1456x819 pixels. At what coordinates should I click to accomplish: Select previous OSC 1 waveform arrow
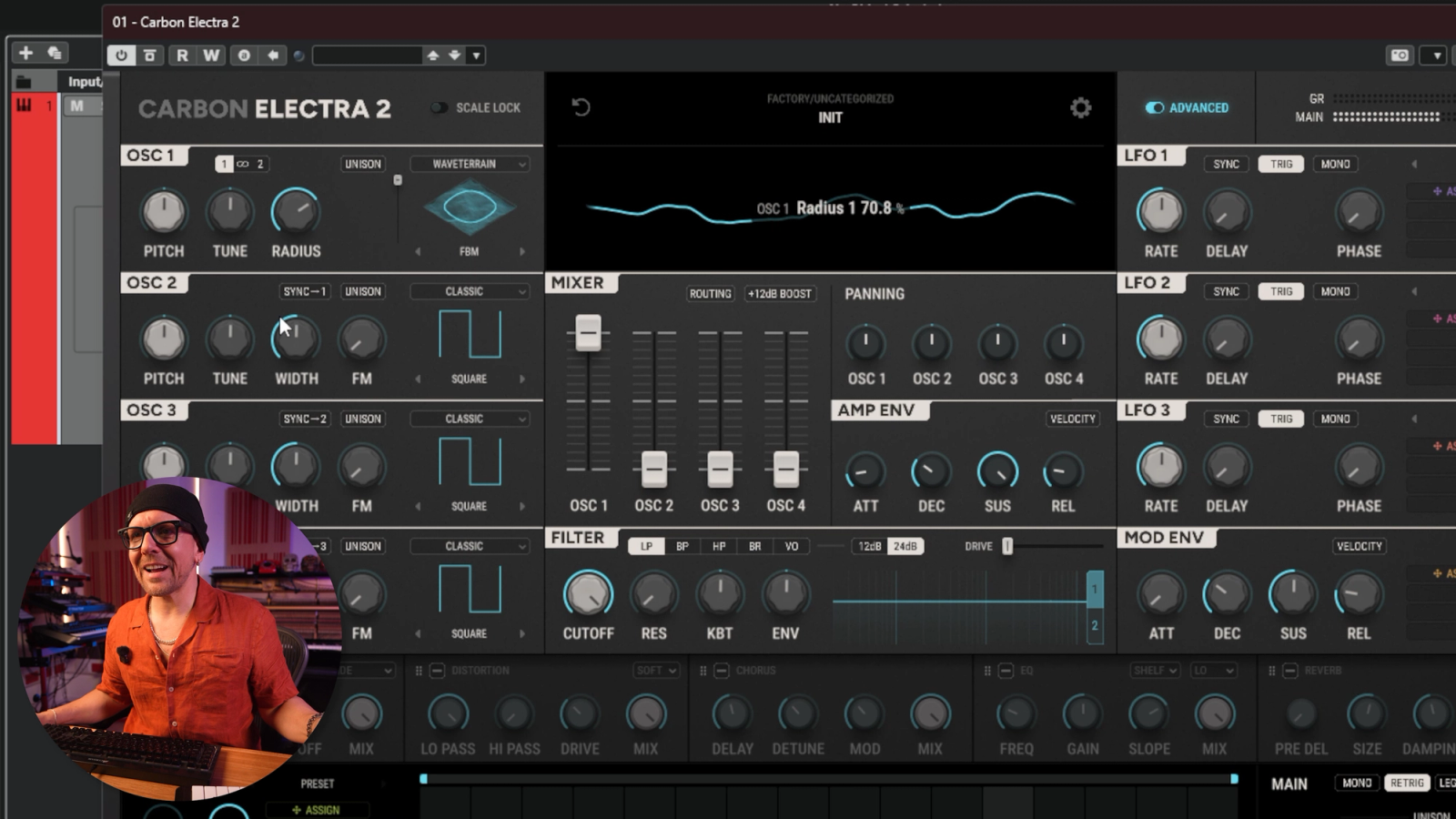coord(418,251)
